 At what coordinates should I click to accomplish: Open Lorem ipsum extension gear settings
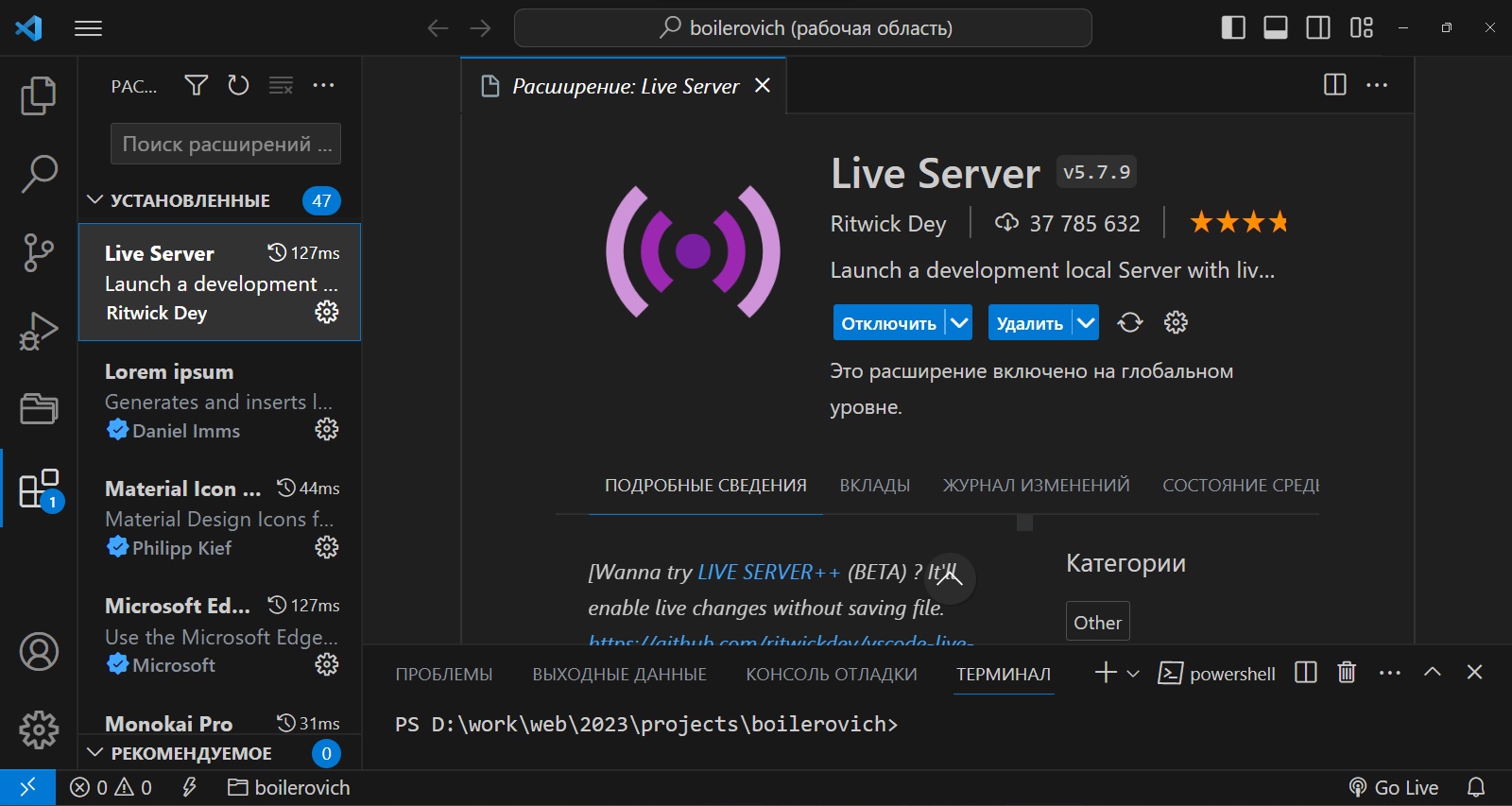[x=327, y=430]
